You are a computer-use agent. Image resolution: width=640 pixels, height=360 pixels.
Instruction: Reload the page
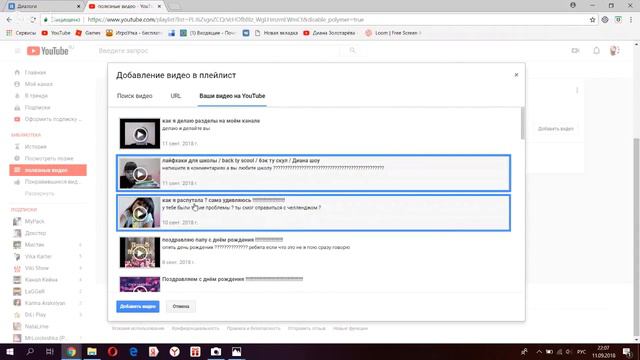coord(33,20)
